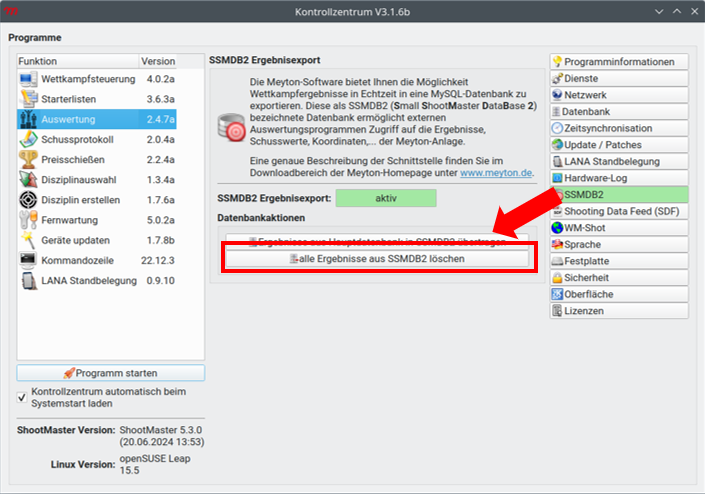Switch to the Datenbank tab
This screenshot has height=495, width=705.
pyautogui.click(x=618, y=112)
